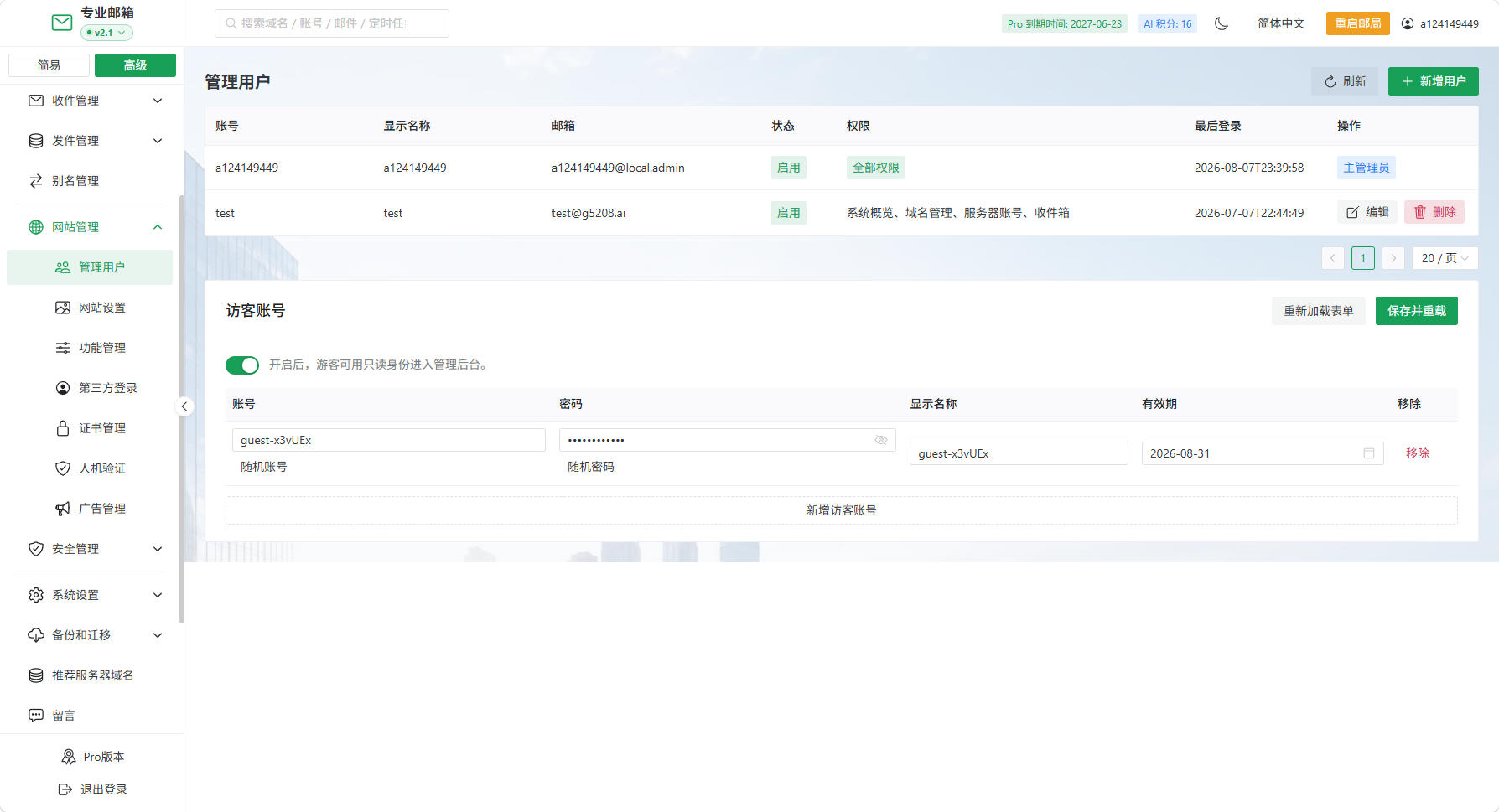Click the cloud icon for 备份和迁移
Viewport: 1499px width, 812px height.
coord(36,635)
